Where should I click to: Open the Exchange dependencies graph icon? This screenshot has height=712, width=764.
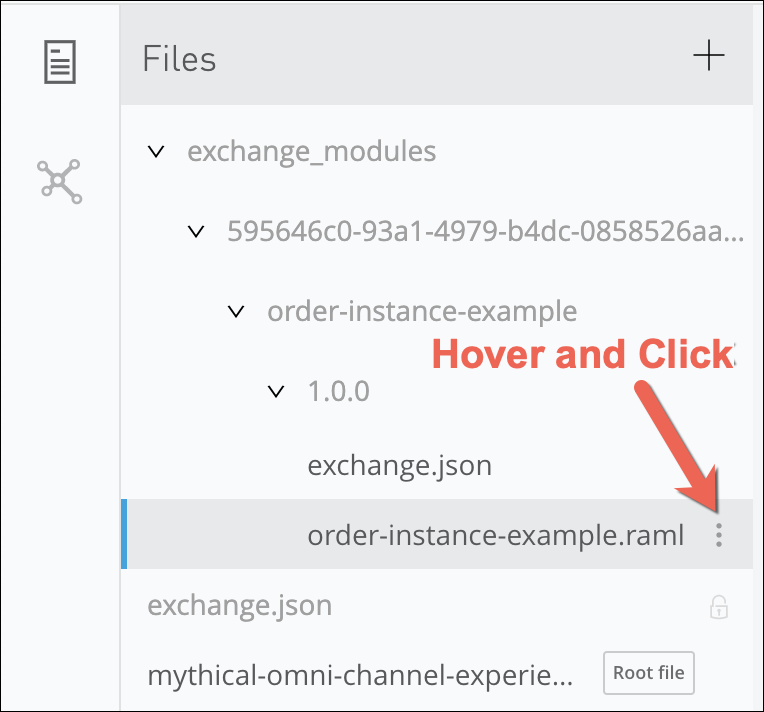pos(59,181)
